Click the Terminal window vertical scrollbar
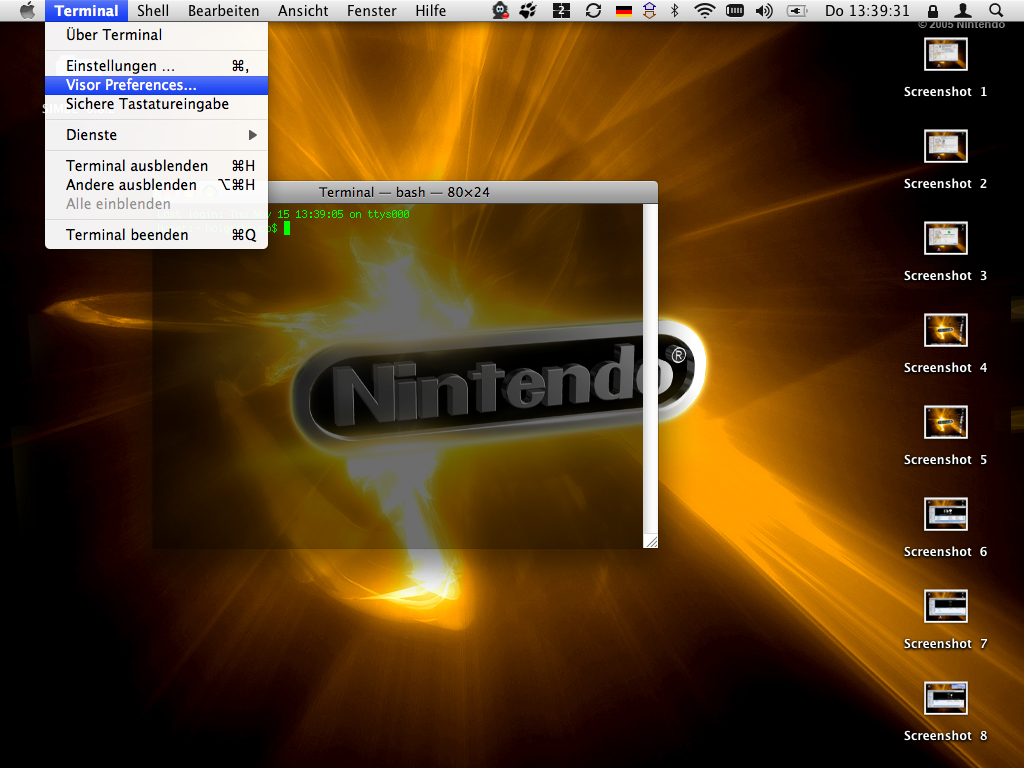 [x=650, y=369]
